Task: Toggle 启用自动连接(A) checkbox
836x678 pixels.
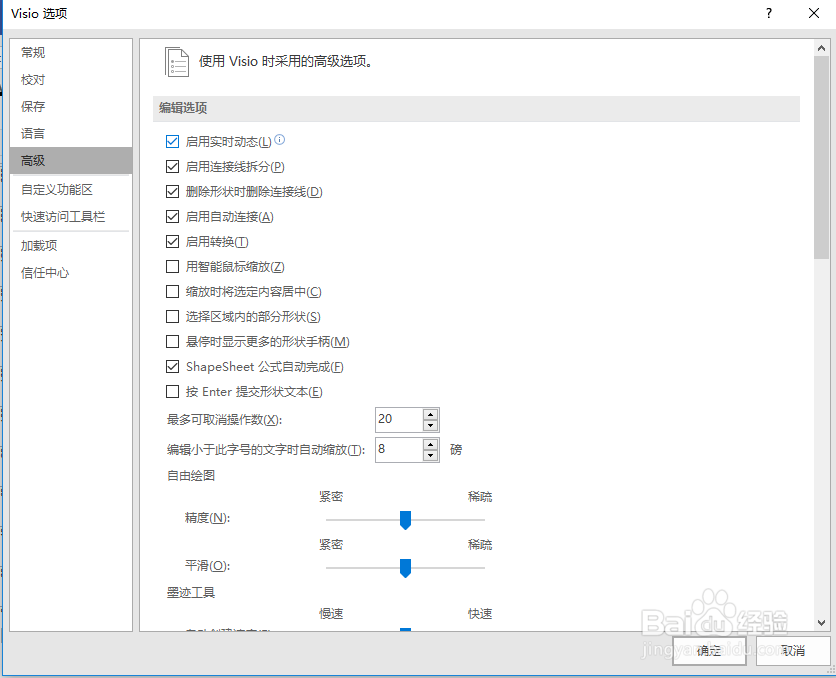Action: point(172,217)
